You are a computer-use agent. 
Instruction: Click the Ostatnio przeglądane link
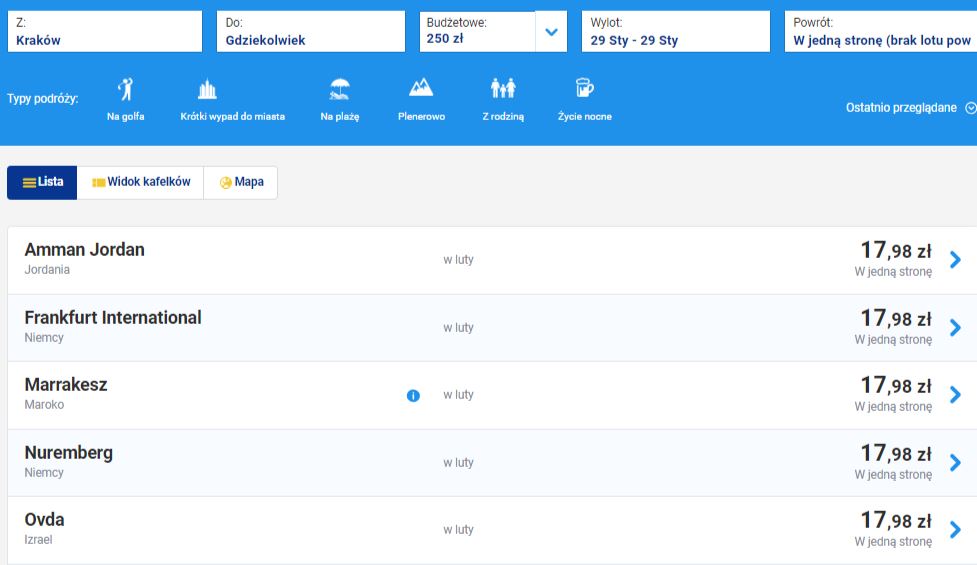901,108
